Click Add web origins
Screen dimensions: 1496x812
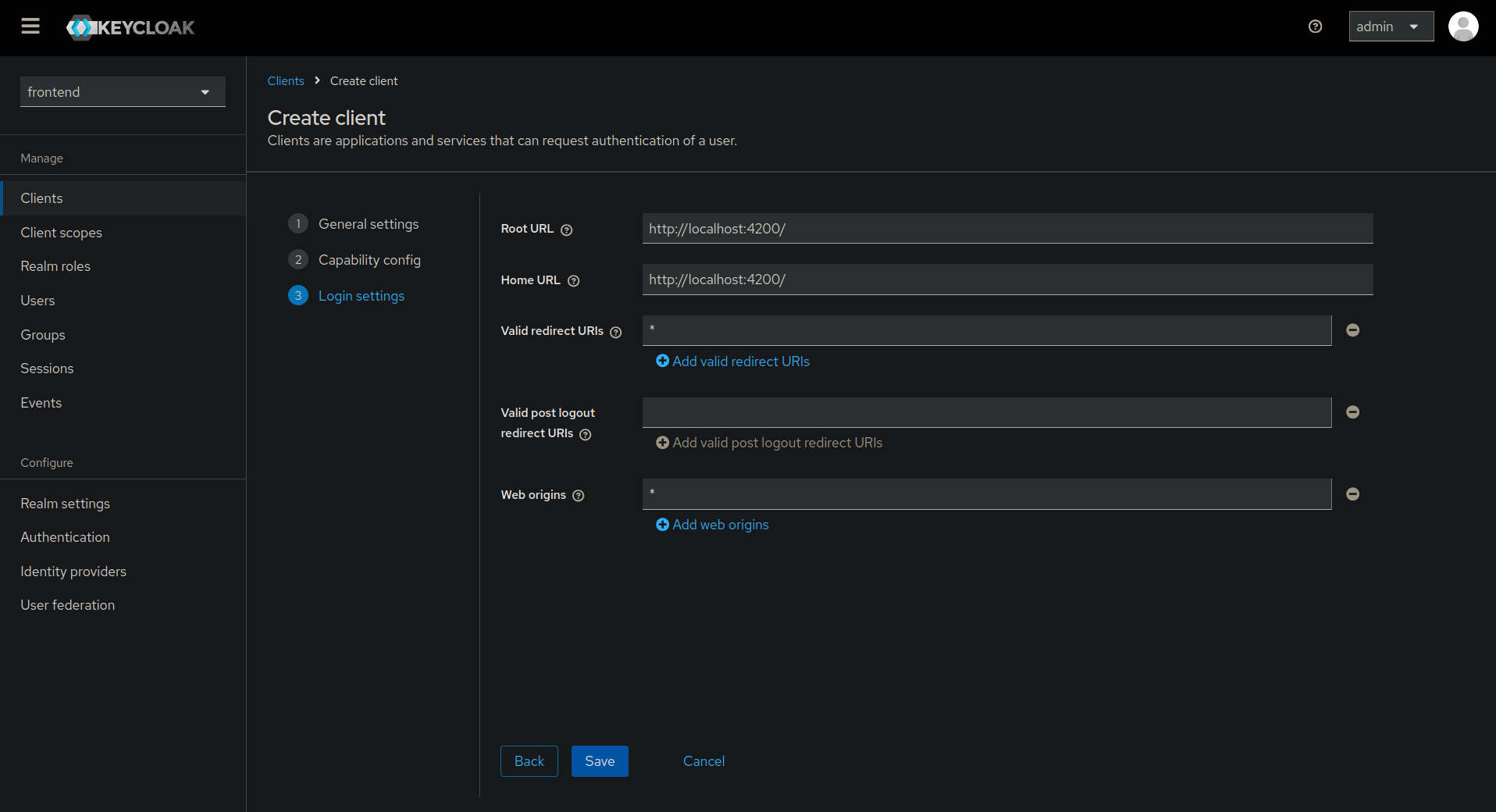(x=712, y=525)
